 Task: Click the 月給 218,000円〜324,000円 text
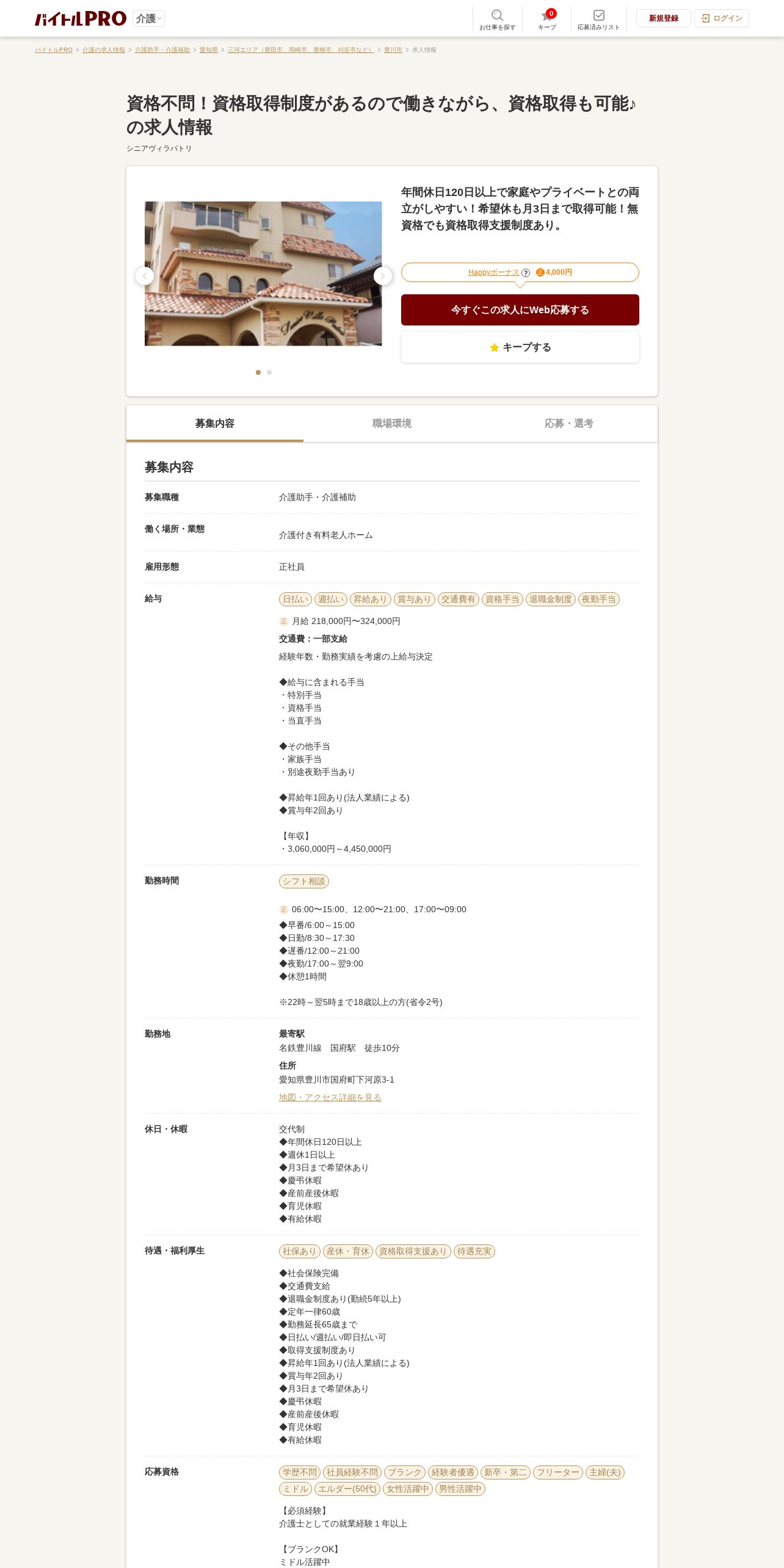click(346, 621)
